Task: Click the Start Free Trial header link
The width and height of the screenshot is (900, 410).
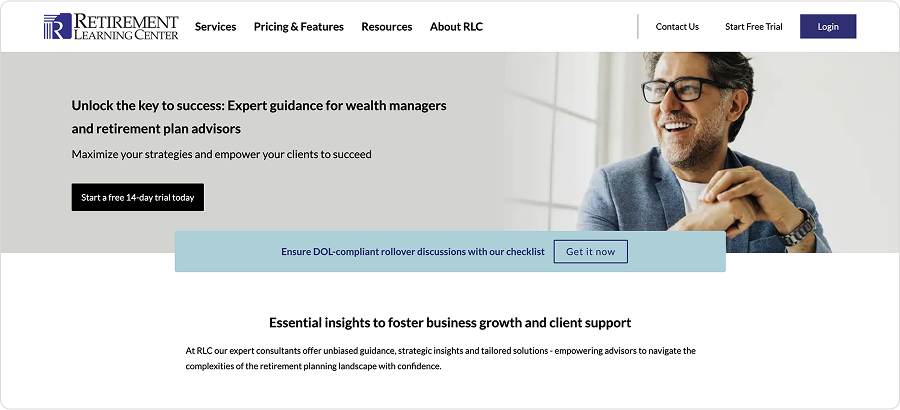Action: pyautogui.click(x=753, y=27)
